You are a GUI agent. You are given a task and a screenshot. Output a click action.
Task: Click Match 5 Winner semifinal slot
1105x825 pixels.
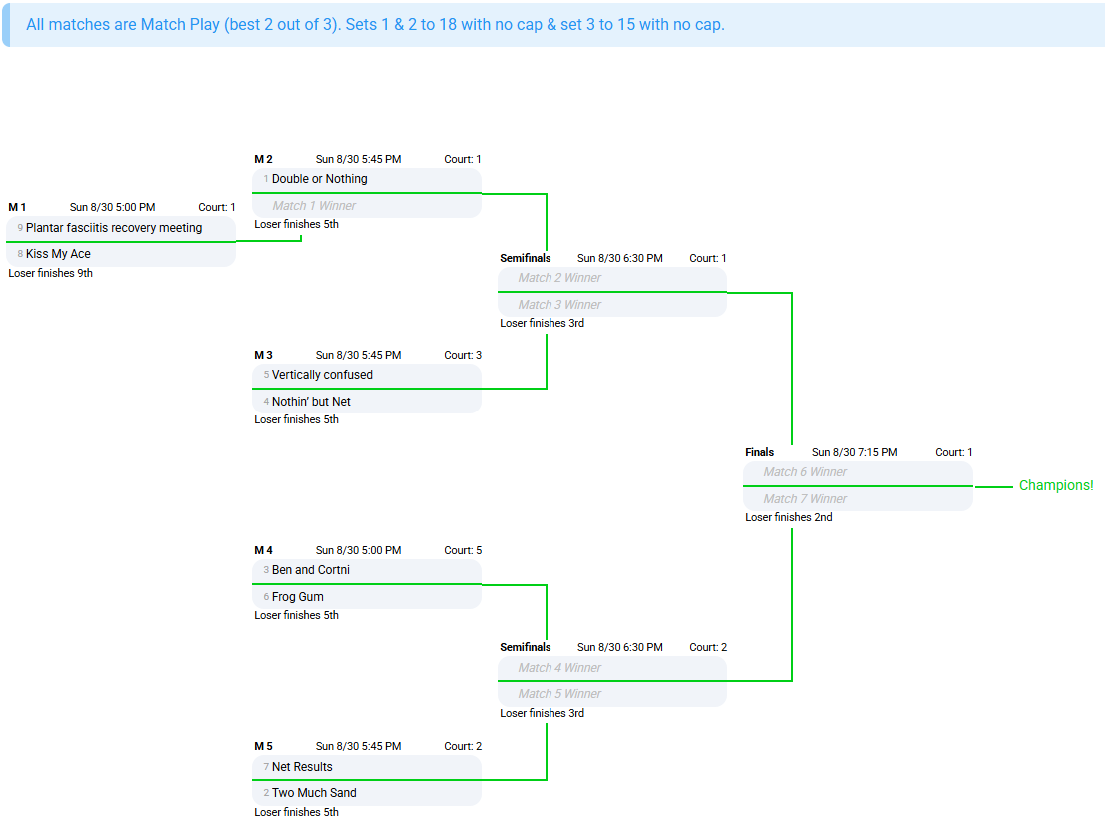point(612,694)
